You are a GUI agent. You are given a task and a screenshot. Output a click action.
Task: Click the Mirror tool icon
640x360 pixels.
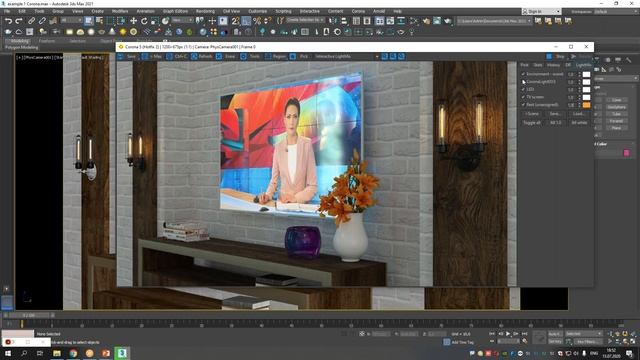pyautogui.click(x=333, y=21)
